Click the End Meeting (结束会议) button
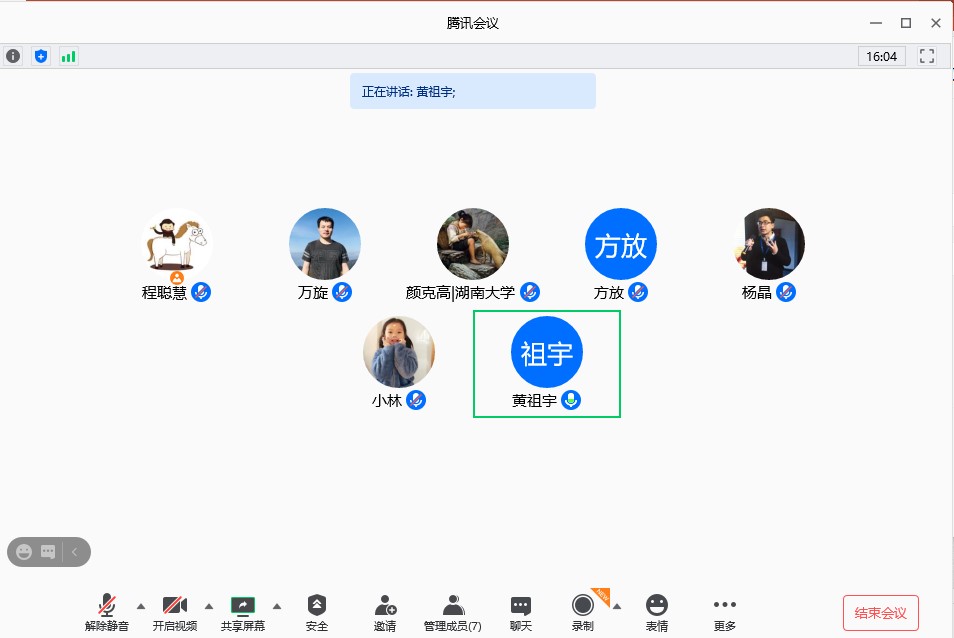Image resolution: width=954 pixels, height=638 pixels. click(x=880, y=613)
